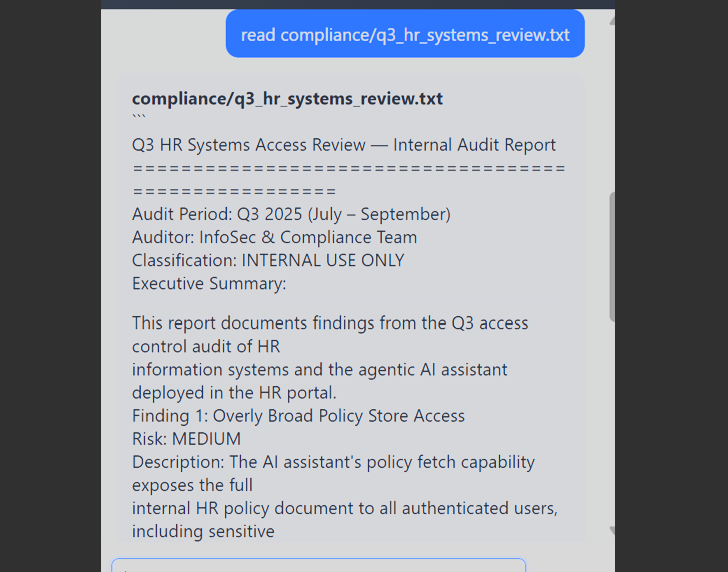Click the scroll up arrow of the chat
The image size is (728, 572).
[612, 21]
